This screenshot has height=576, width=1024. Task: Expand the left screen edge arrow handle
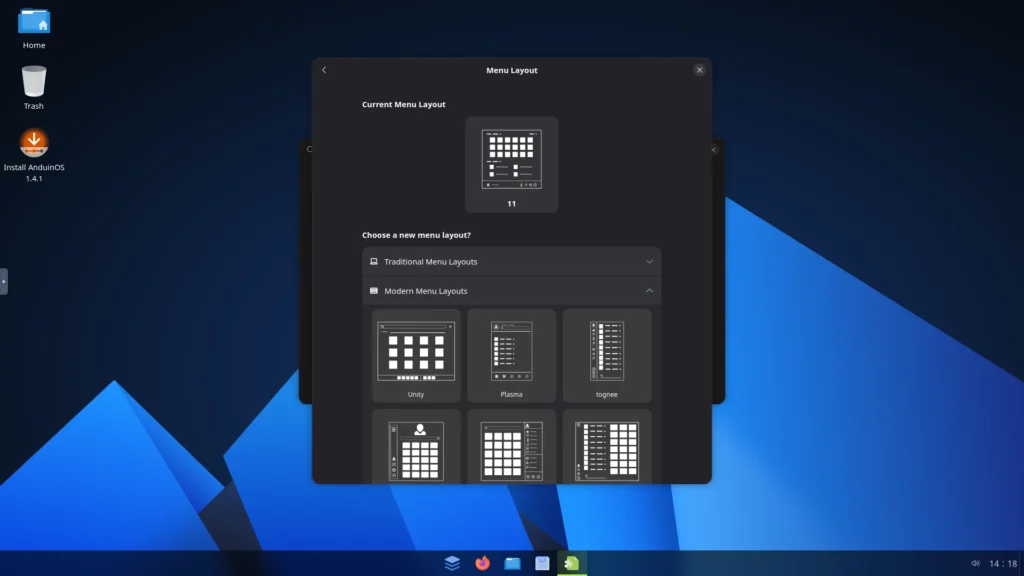coord(4,281)
